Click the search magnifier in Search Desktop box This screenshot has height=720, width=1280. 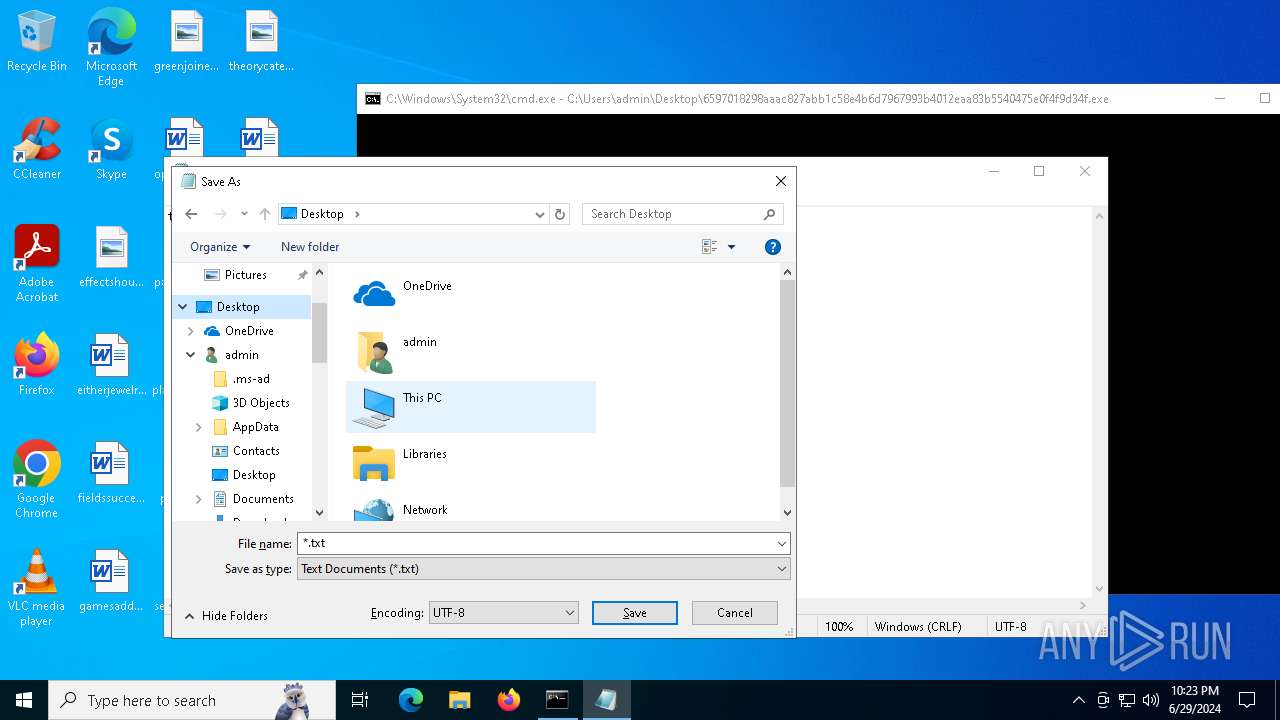coord(769,214)
